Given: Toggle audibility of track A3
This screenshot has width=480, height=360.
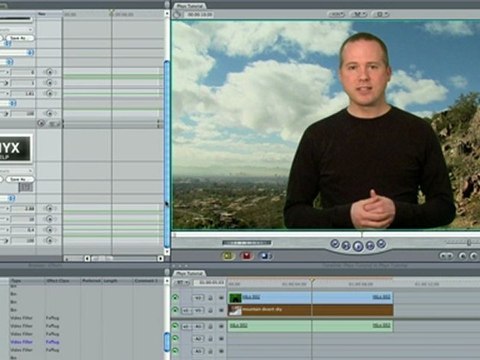Looking at the screenshot, I should tap(175, 351).
